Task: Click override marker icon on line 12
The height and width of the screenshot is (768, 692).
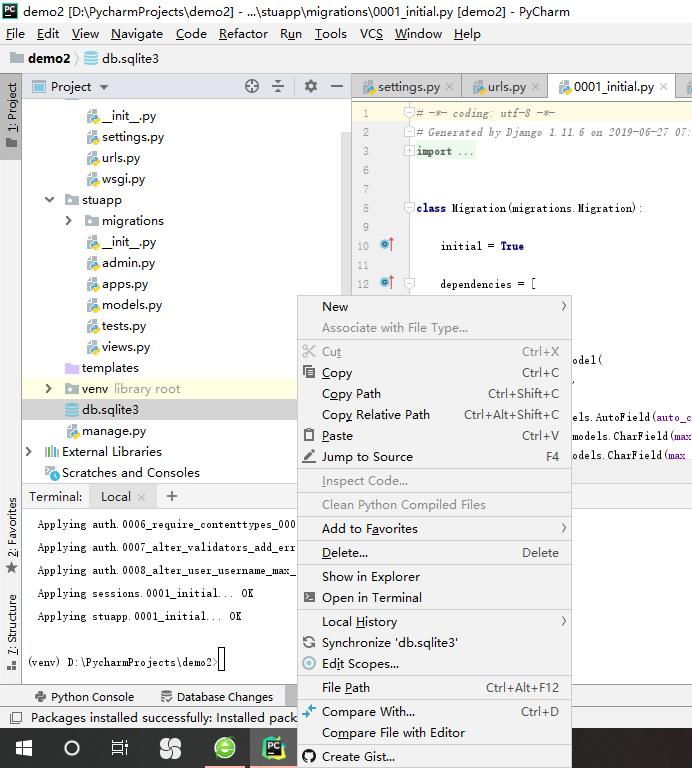Action: click(387, 282)
